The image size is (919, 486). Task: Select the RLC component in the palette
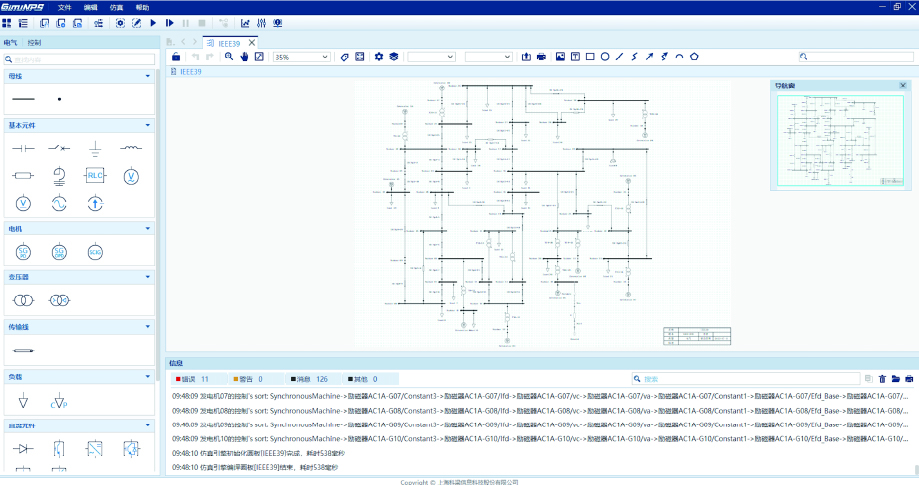pyautogui.click(x=95, y=176)
